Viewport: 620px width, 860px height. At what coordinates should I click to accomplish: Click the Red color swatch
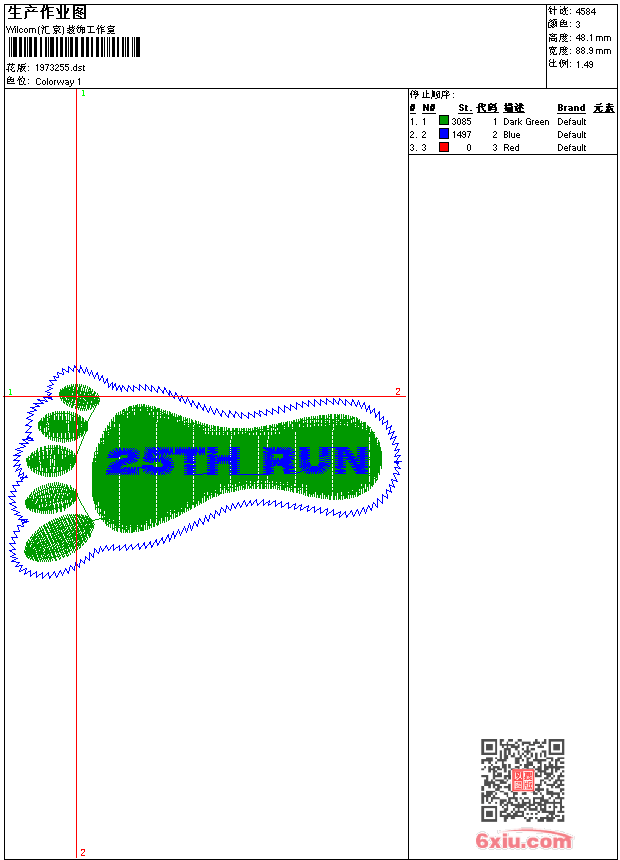pos(444,147)
